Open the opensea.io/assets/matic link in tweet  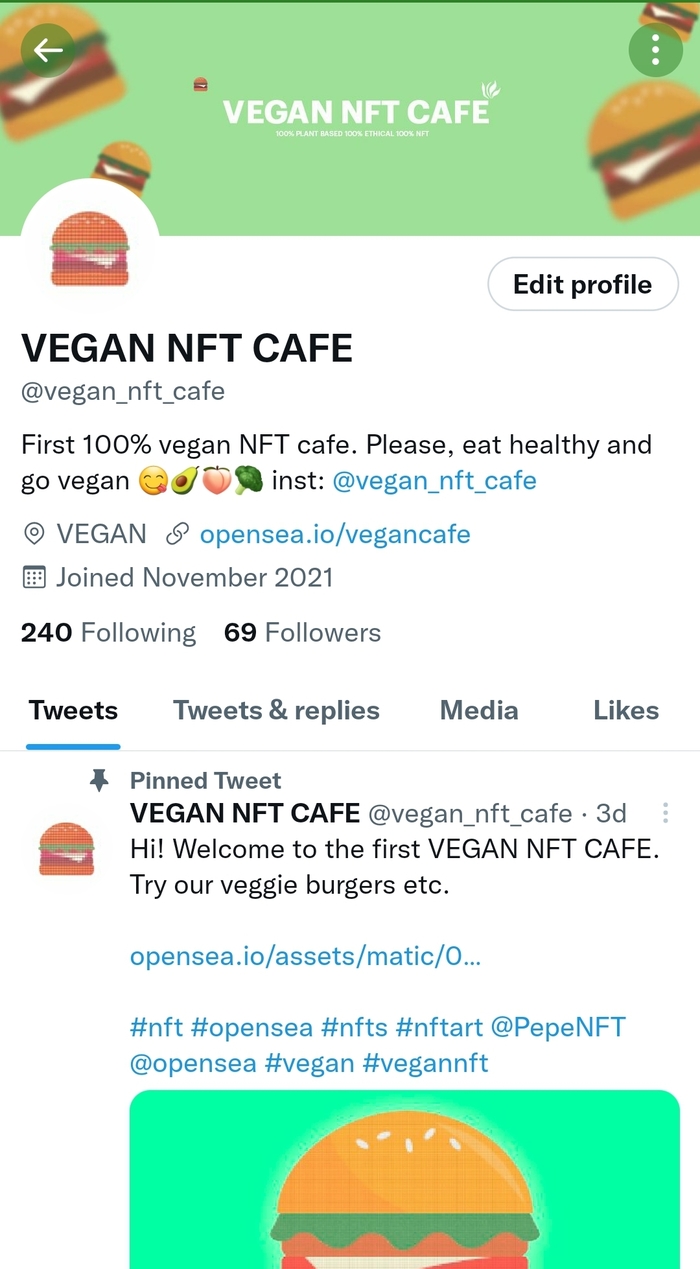[306, 956]
